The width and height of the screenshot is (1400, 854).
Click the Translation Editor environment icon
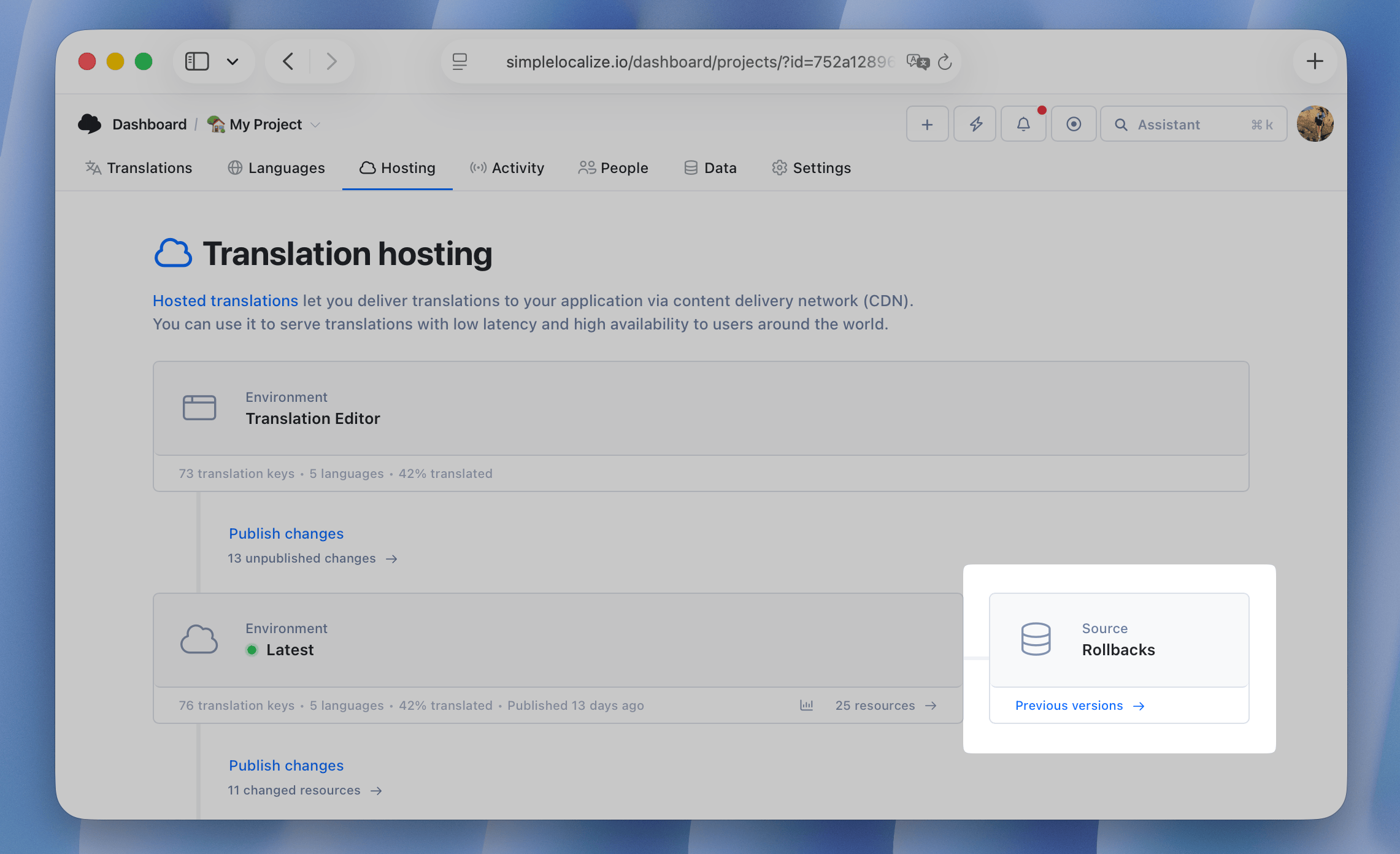coord(199,407)
